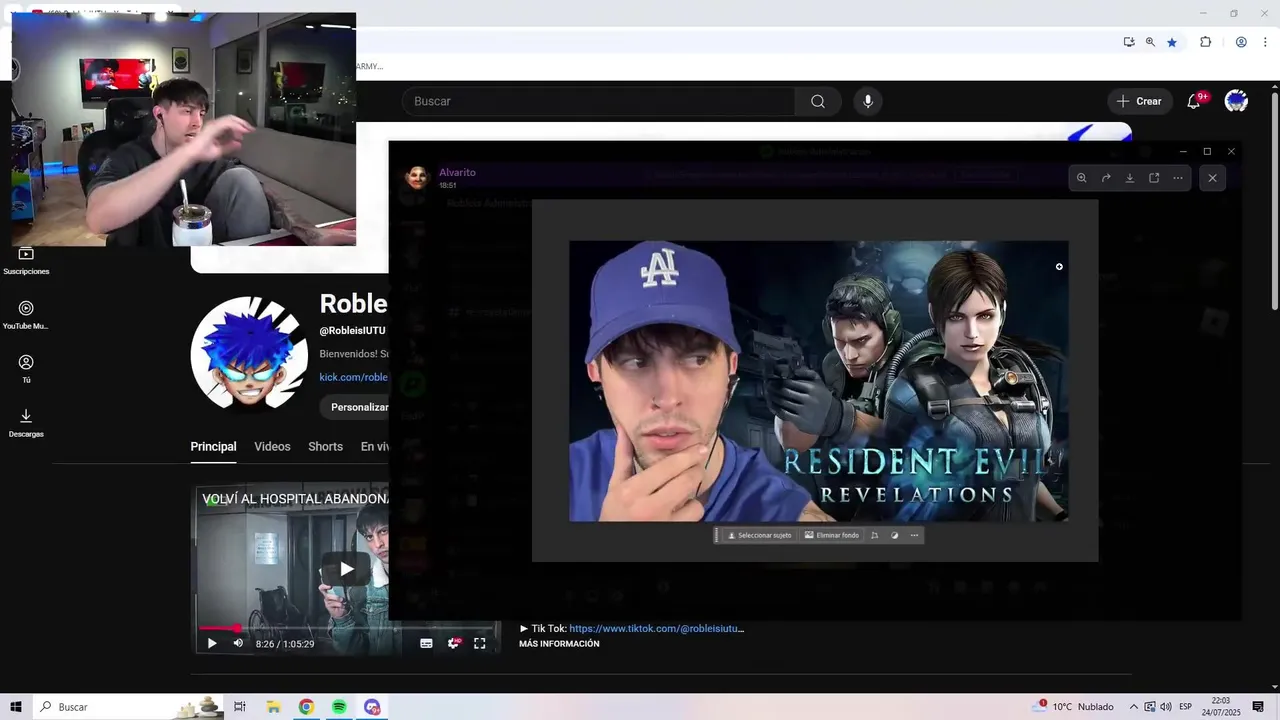The image size is (1280, 720).
Task: Open Spotify from the taskbar
Action: coord(339,707)
